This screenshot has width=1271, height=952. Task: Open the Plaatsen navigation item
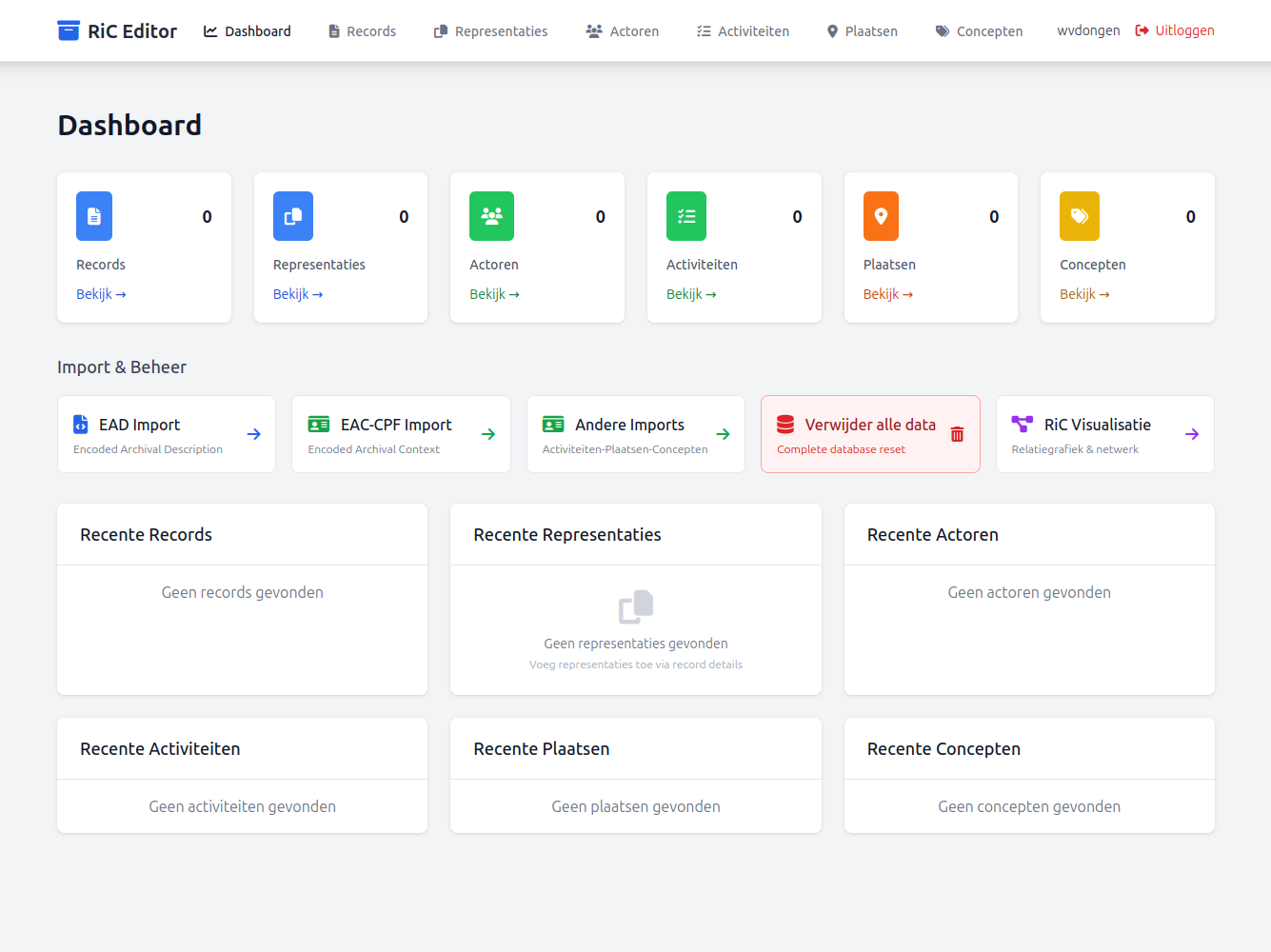[863, 31]
